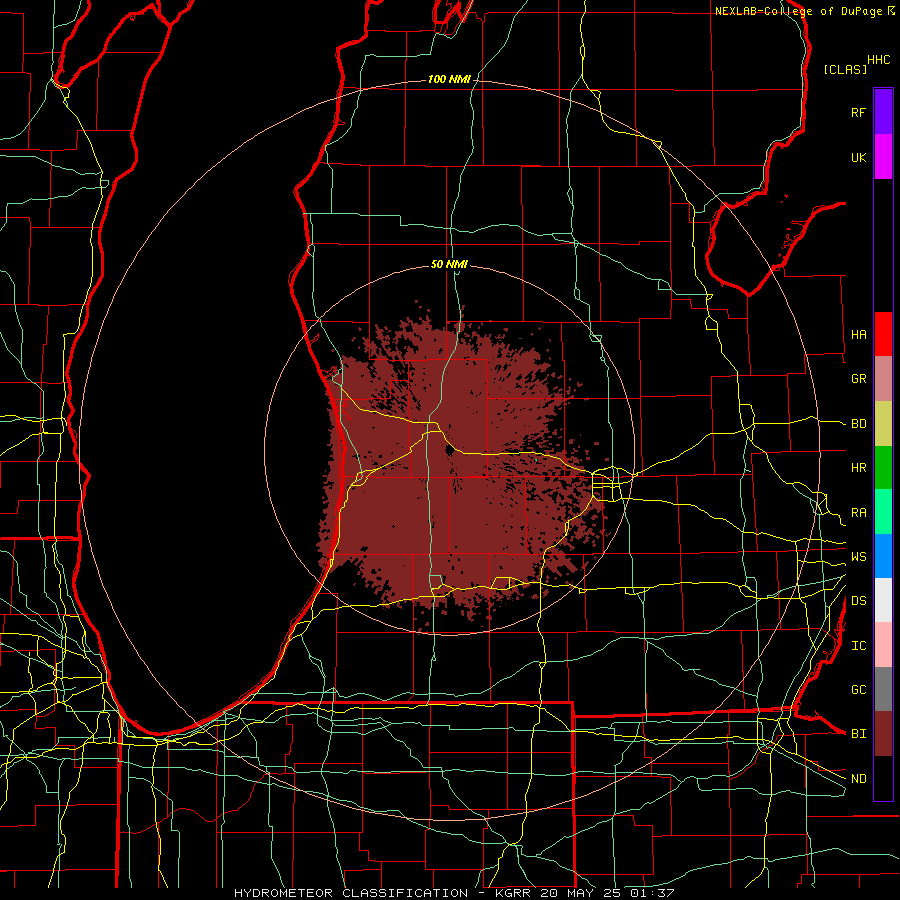Click the 'GR' legend label
Screen dimensions: 900x900
coord(858,379)
